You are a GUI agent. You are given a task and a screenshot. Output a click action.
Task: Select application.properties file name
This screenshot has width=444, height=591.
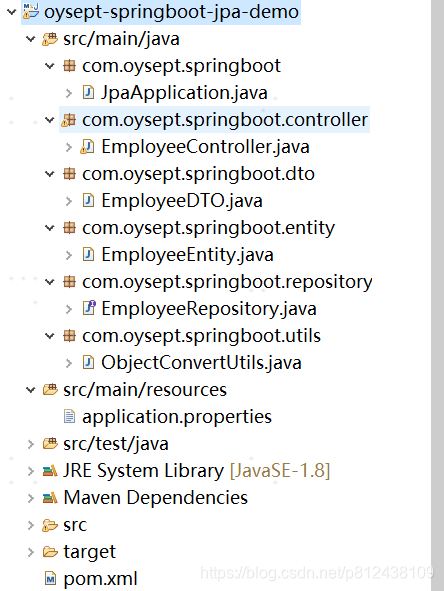(177, 417)
